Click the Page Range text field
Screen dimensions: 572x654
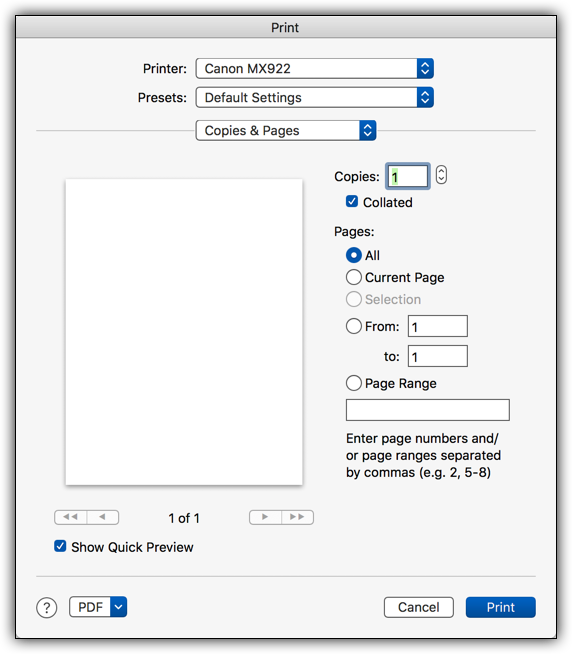(428, 410)
